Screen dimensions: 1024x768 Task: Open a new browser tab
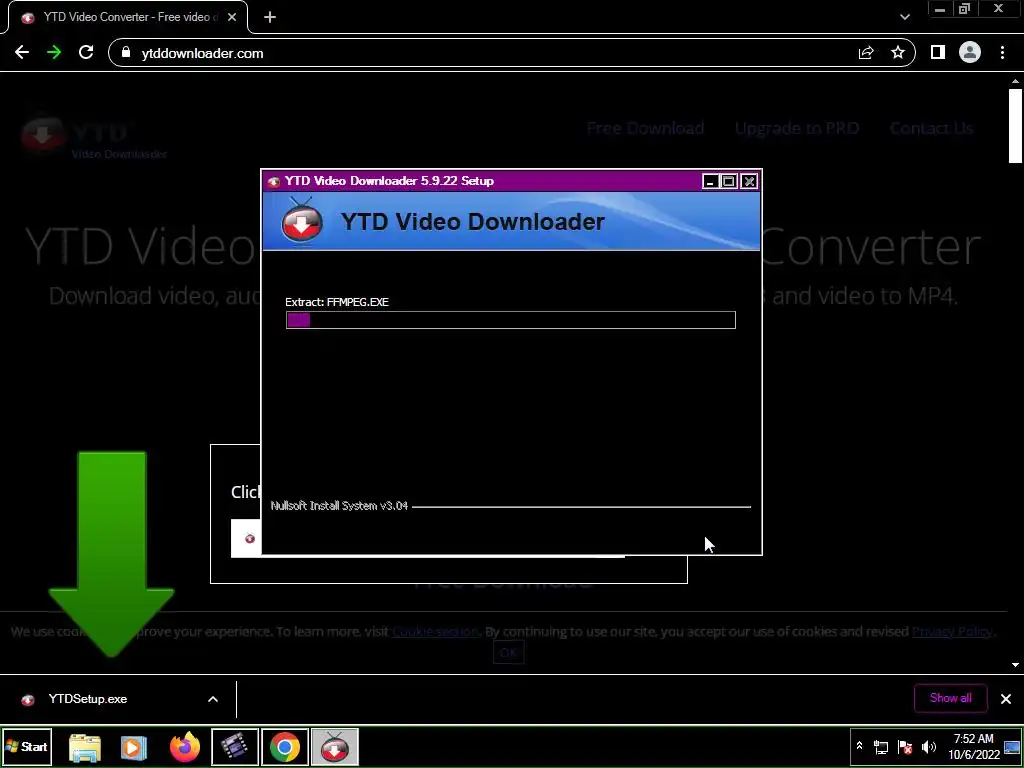270,17
